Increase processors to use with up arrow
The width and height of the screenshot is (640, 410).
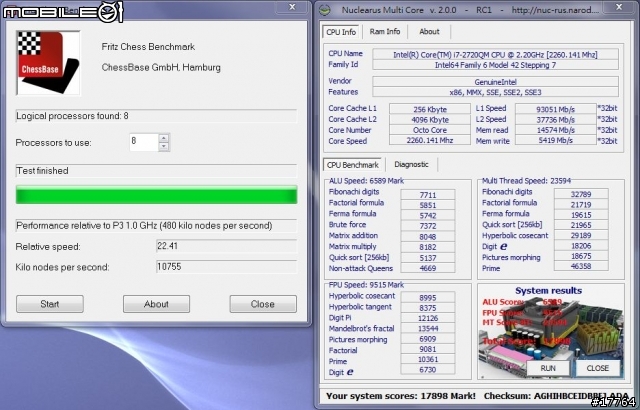tap(164, 139)
